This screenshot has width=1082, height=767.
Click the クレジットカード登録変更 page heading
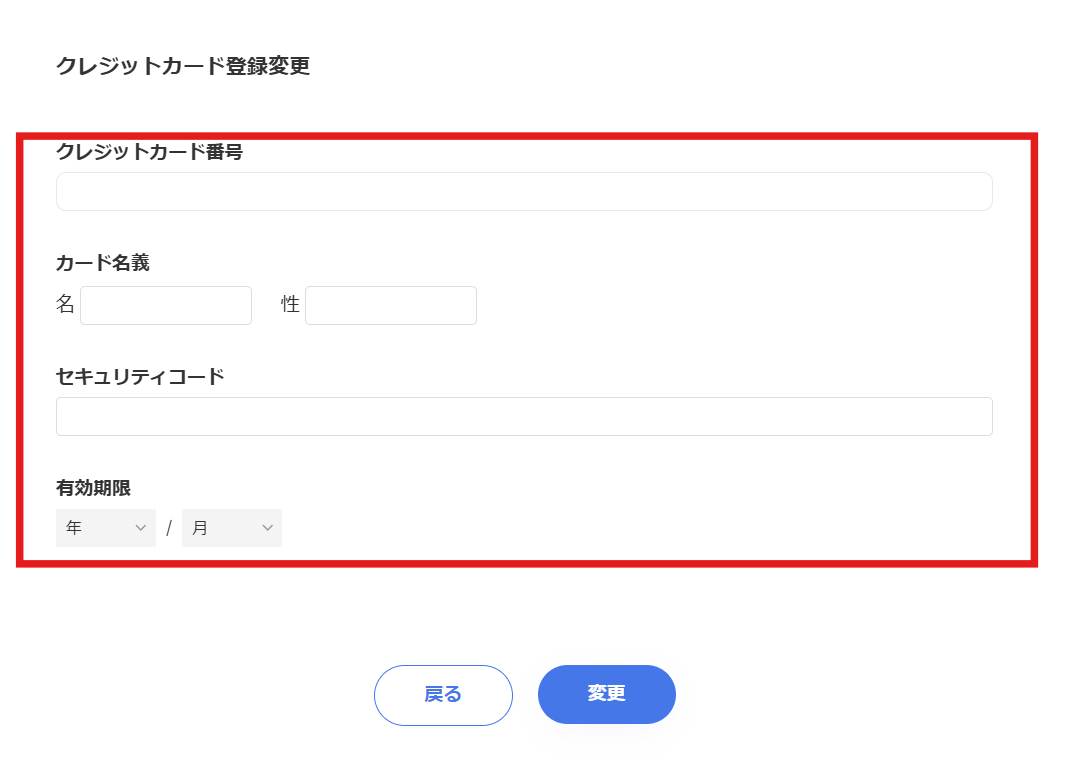pos(182,67)
